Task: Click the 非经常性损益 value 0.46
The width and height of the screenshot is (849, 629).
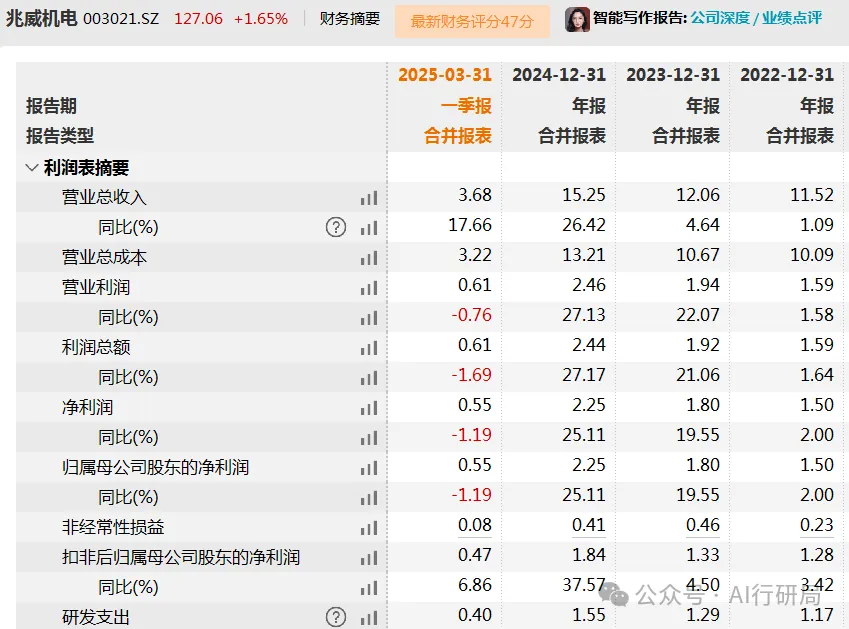Action: [x=703, y=525]
